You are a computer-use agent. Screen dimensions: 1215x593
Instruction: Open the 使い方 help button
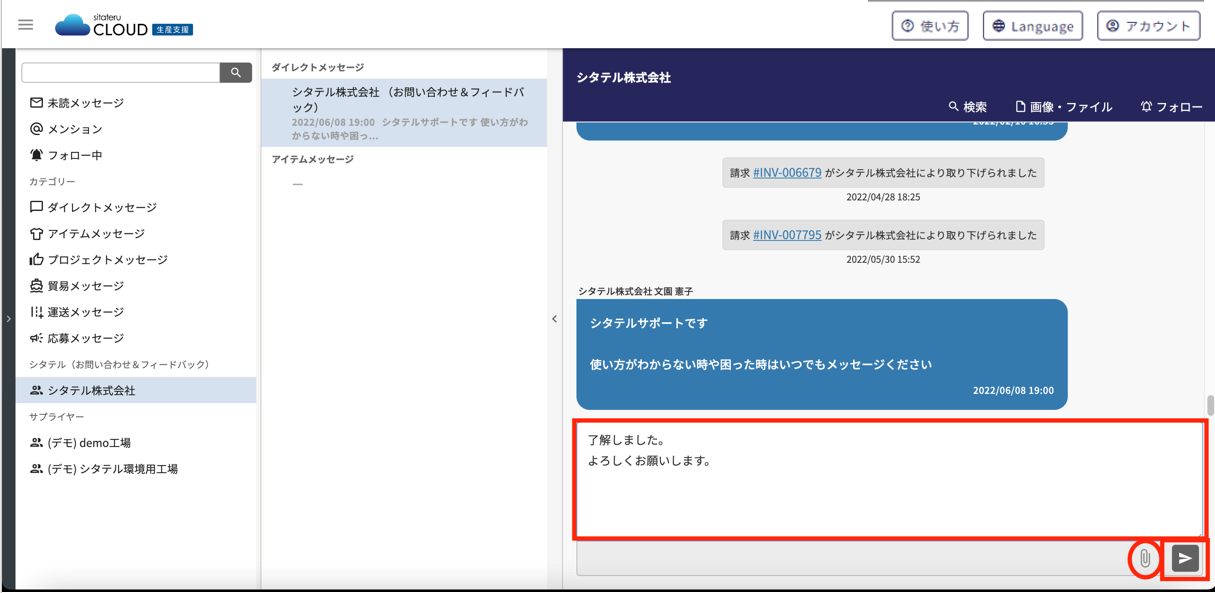(x=930, y=26)
